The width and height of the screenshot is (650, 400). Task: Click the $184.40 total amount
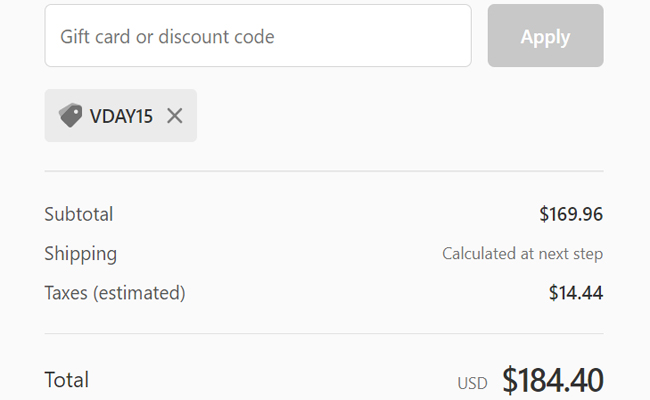[x=553, y=380]
